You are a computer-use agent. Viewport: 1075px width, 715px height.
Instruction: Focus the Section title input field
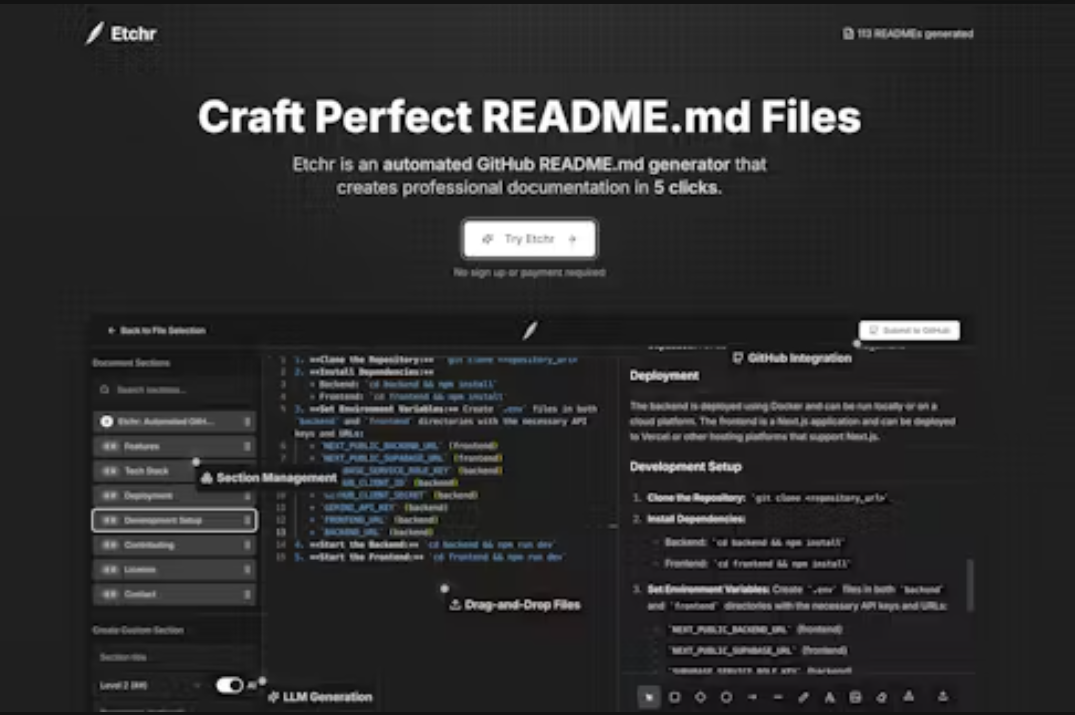pos(174,657)
